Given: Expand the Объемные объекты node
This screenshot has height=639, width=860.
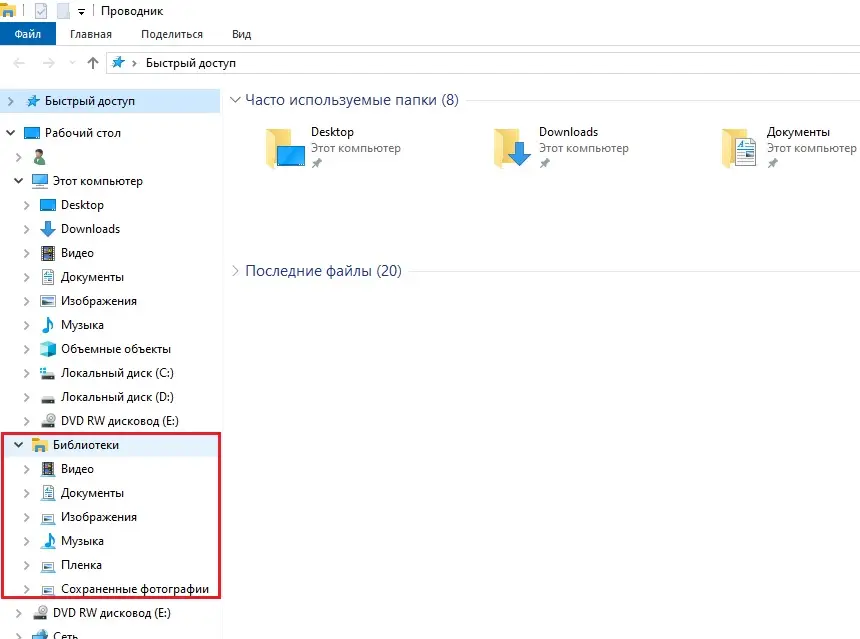Looking at the screenshot, I should coord(26,349).
